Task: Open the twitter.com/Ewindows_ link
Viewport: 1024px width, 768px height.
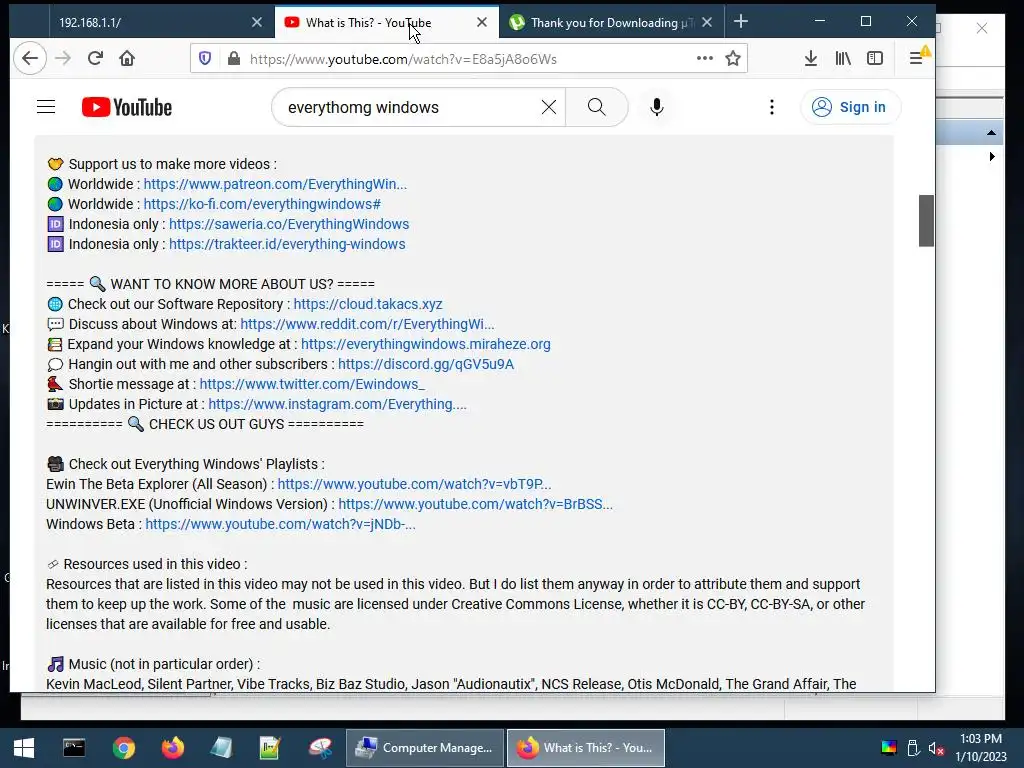Action: click(312, 384)
